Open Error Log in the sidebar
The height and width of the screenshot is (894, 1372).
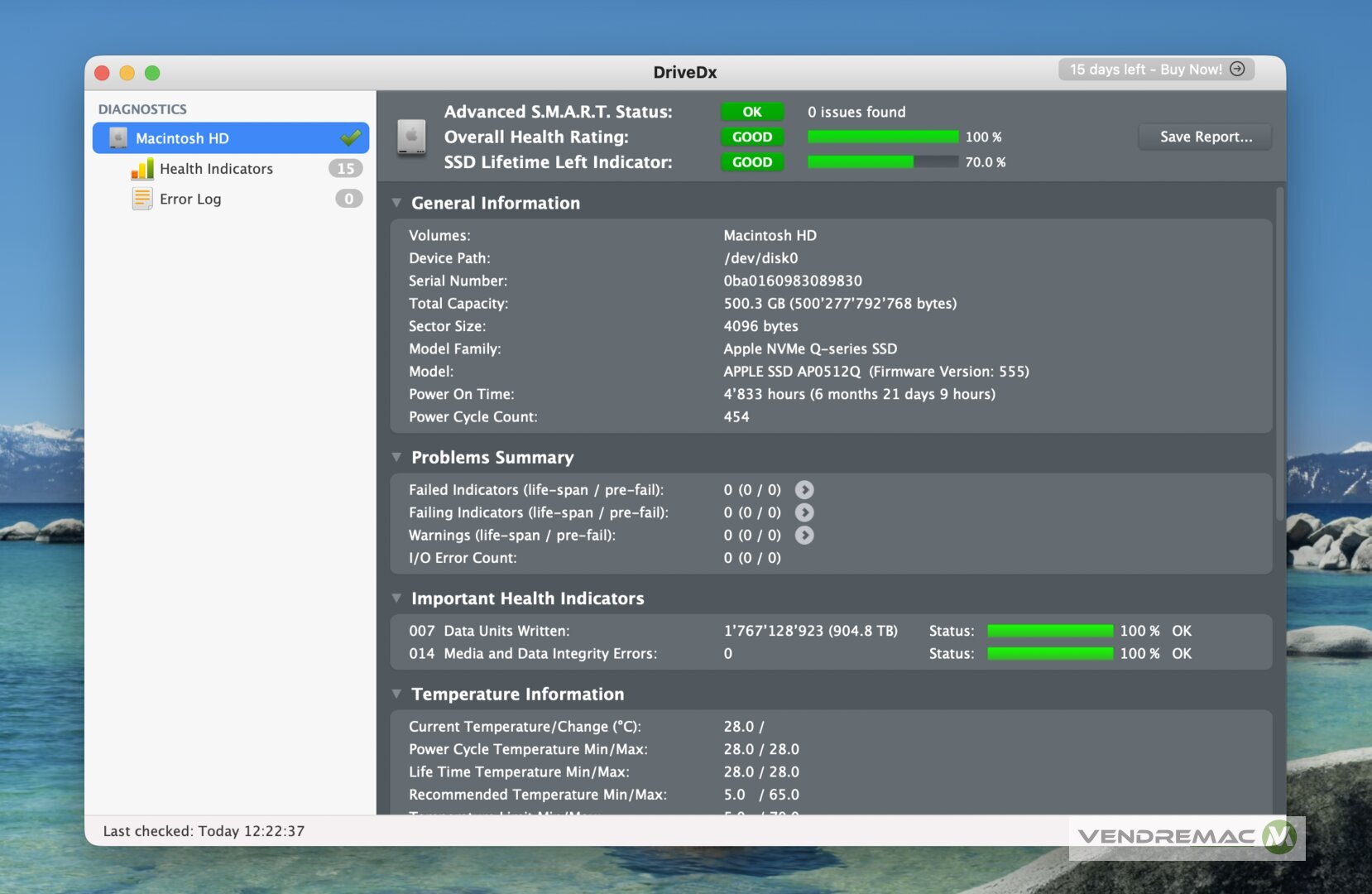pos(190,199)
